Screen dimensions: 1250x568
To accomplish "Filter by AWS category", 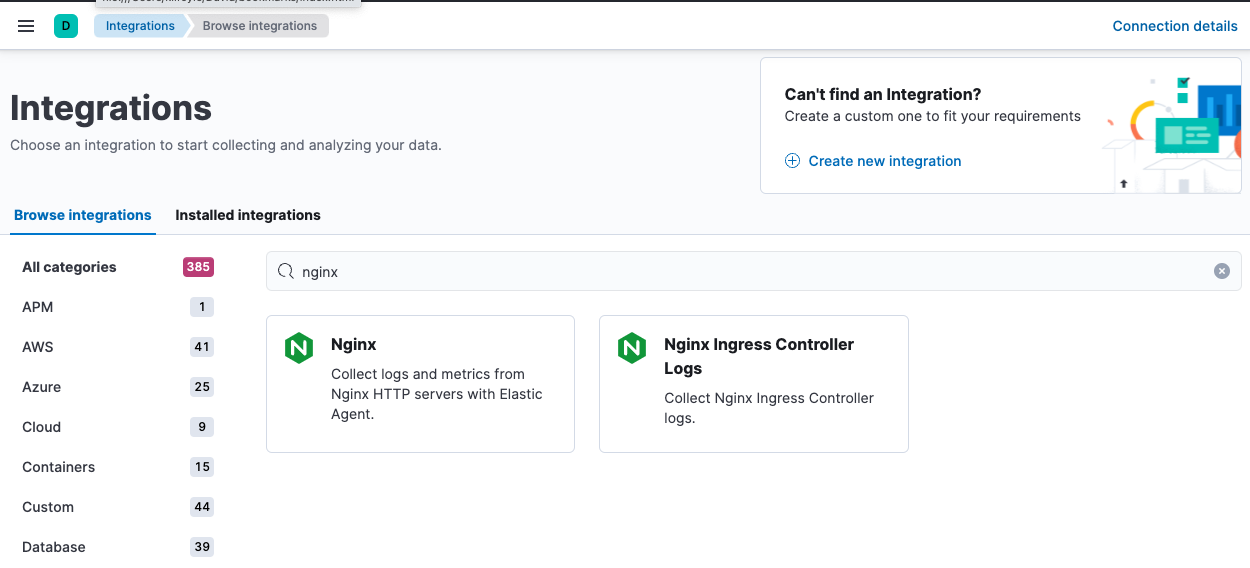I will pos(38,347).
